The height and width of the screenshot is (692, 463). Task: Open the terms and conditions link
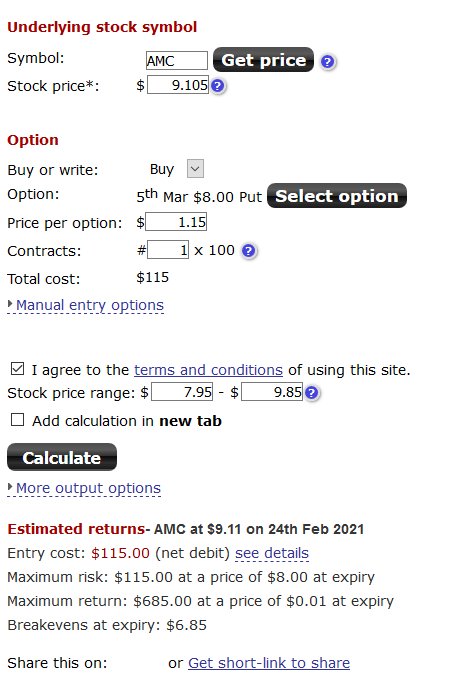(x=208, y=370)
